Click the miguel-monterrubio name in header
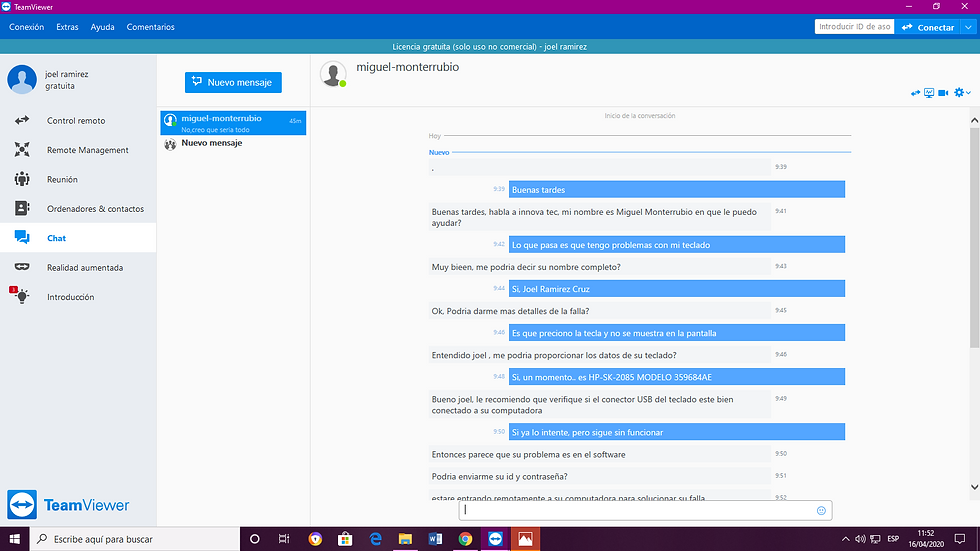The width and height of the screenshot is (980, 551). tap(408, 67)
